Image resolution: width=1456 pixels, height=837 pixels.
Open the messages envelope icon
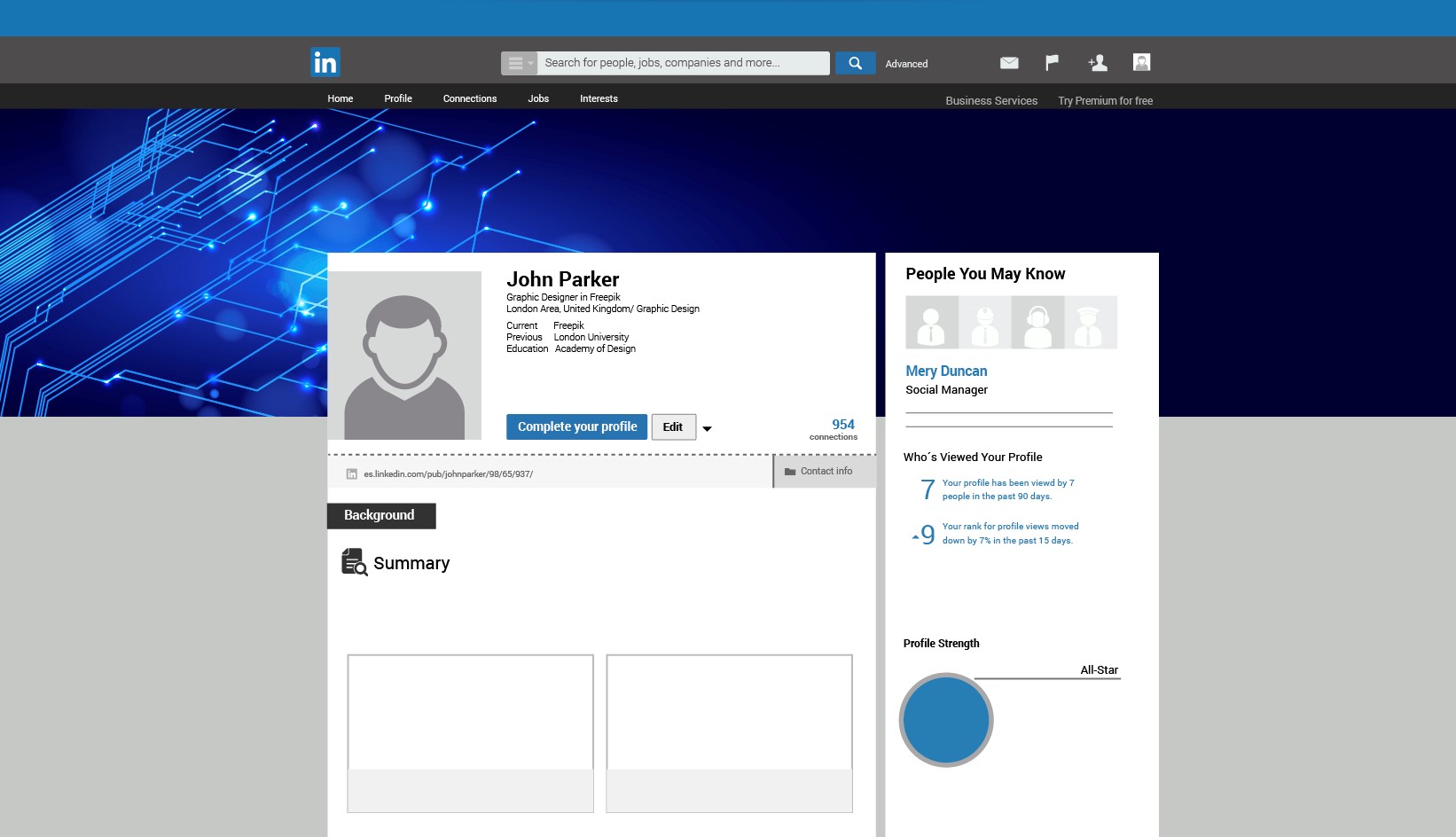pos(1009,63)
